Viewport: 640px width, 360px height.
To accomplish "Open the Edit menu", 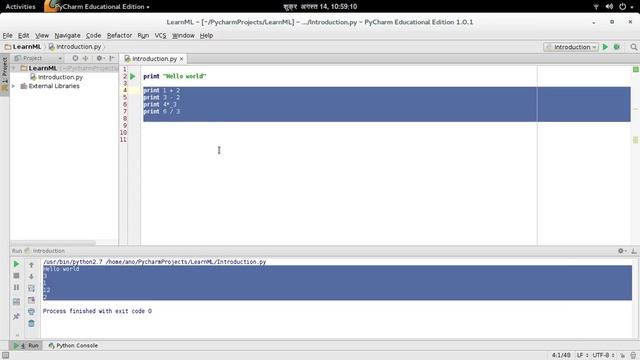I will (24, 36).
